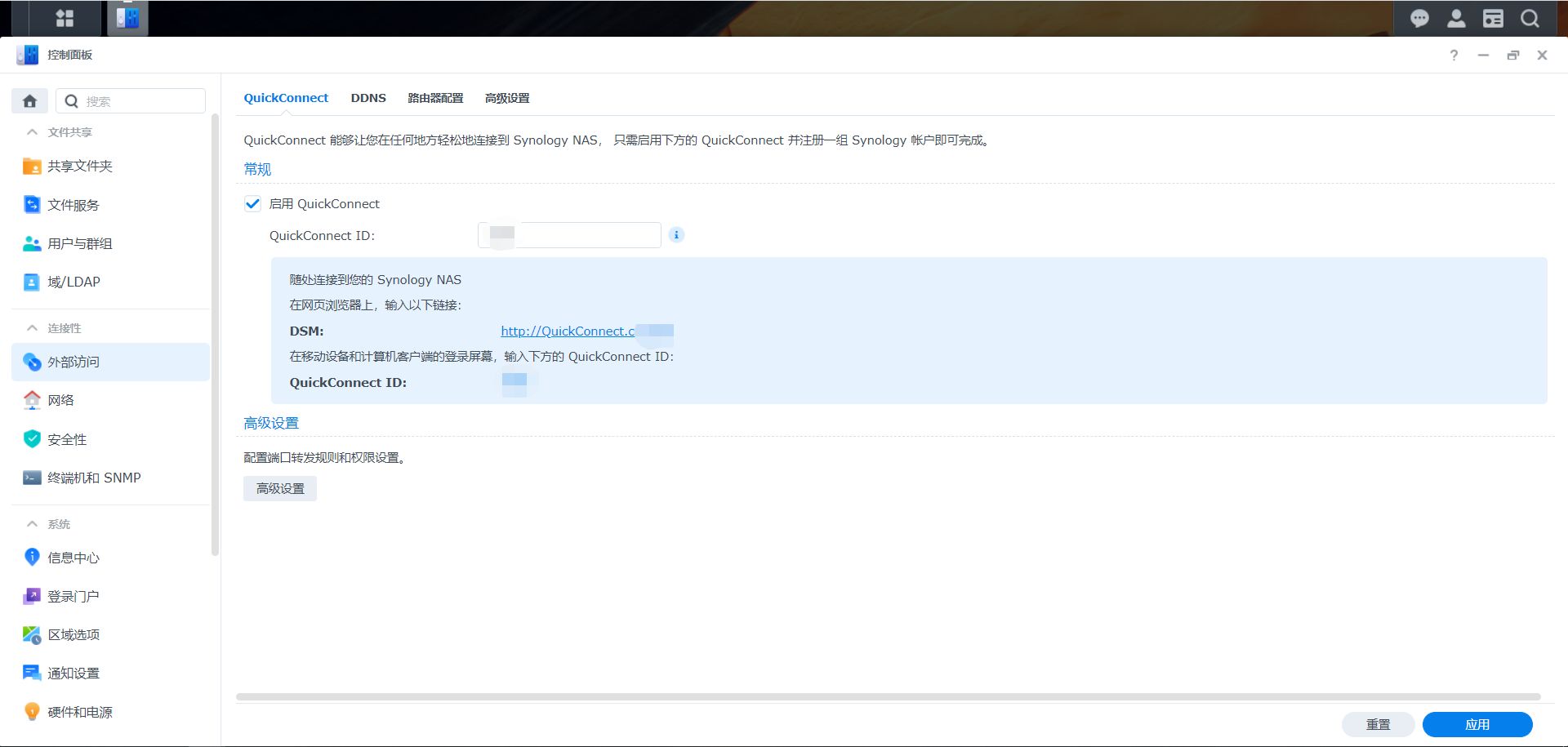Screen dimensions: 1568x747
Task: Open File Services (文件服务) icon
Action: click(x=32, y=205)
